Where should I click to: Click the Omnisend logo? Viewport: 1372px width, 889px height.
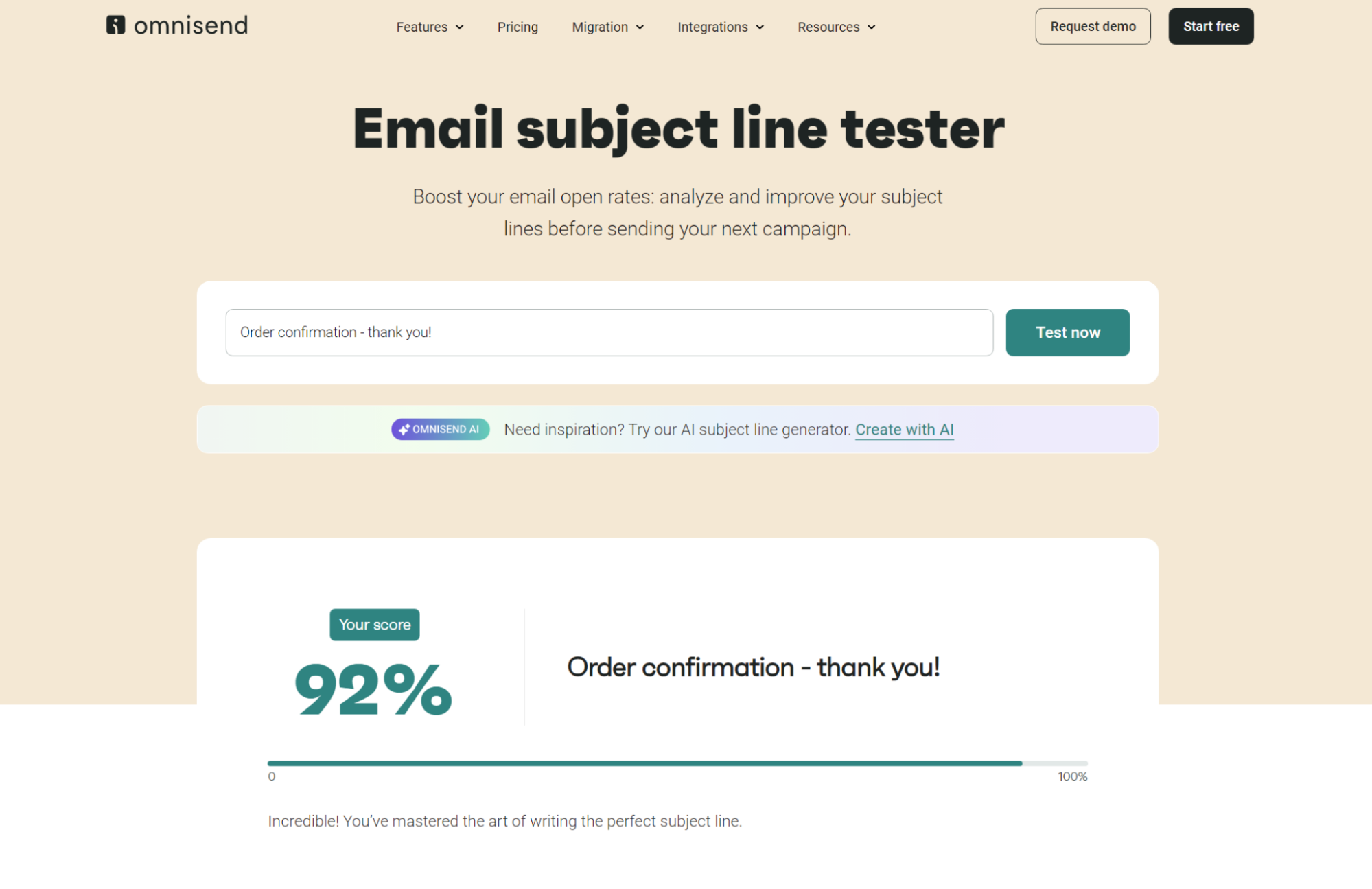[177, 25]
